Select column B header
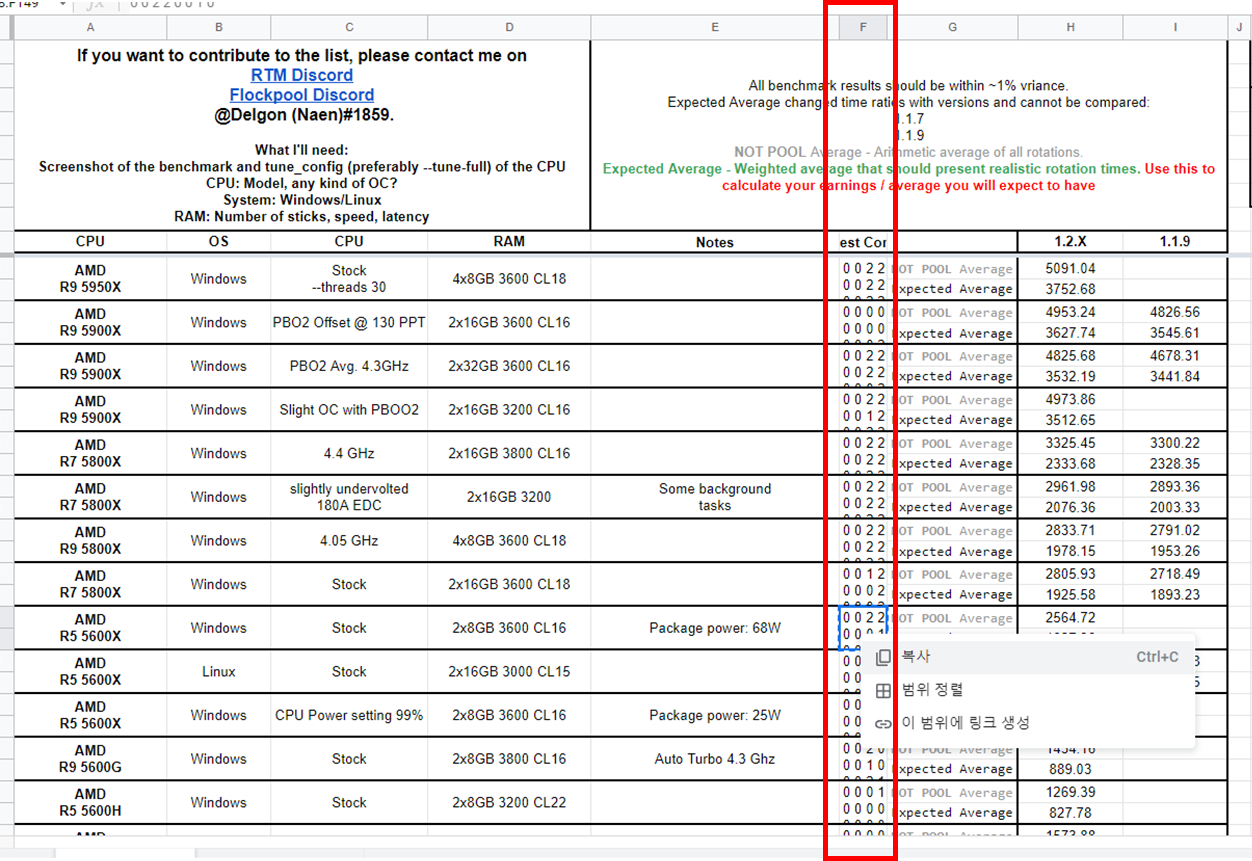 point(218,28)
